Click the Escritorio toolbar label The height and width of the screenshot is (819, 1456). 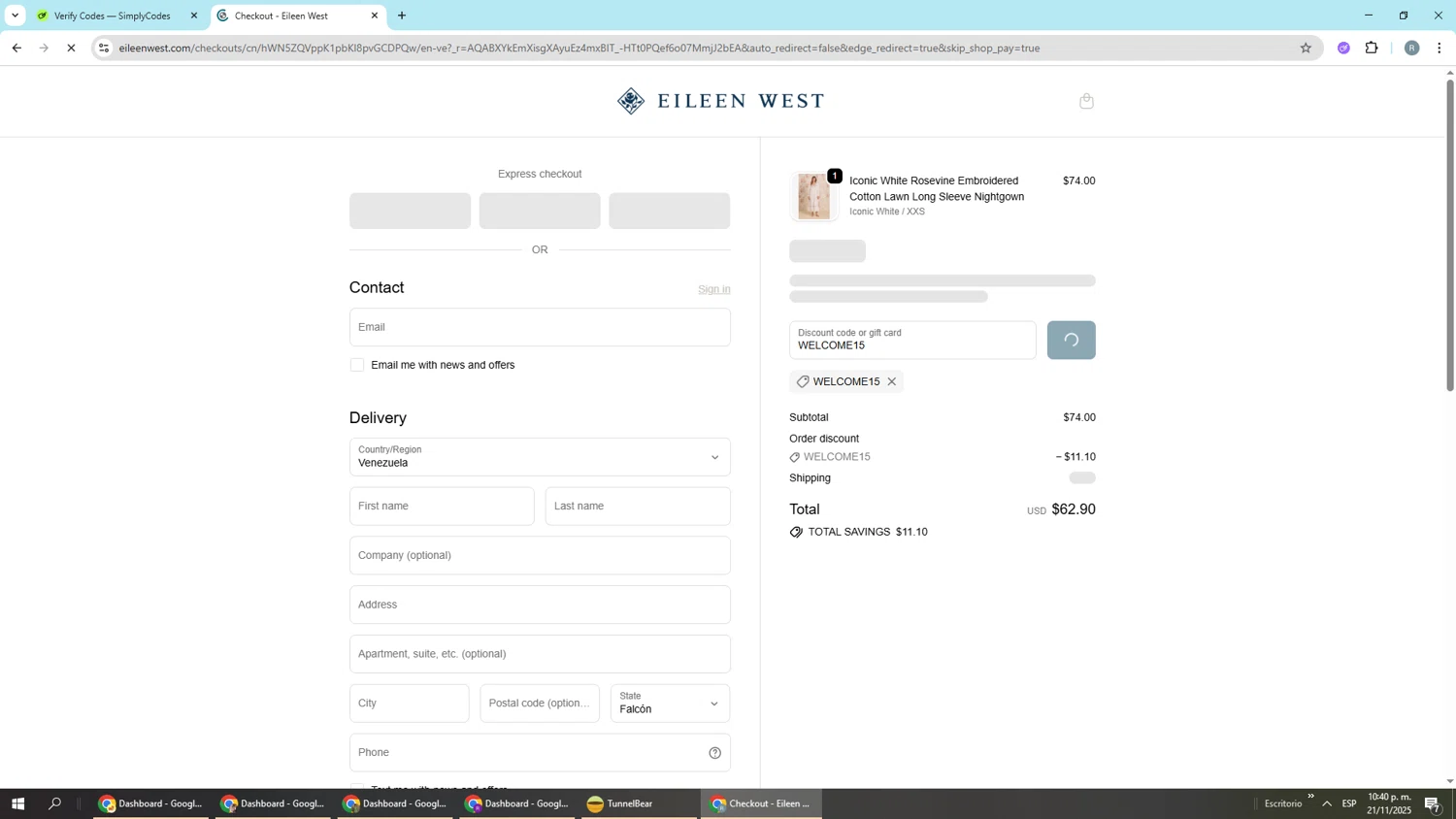[x=1282, y=803]
